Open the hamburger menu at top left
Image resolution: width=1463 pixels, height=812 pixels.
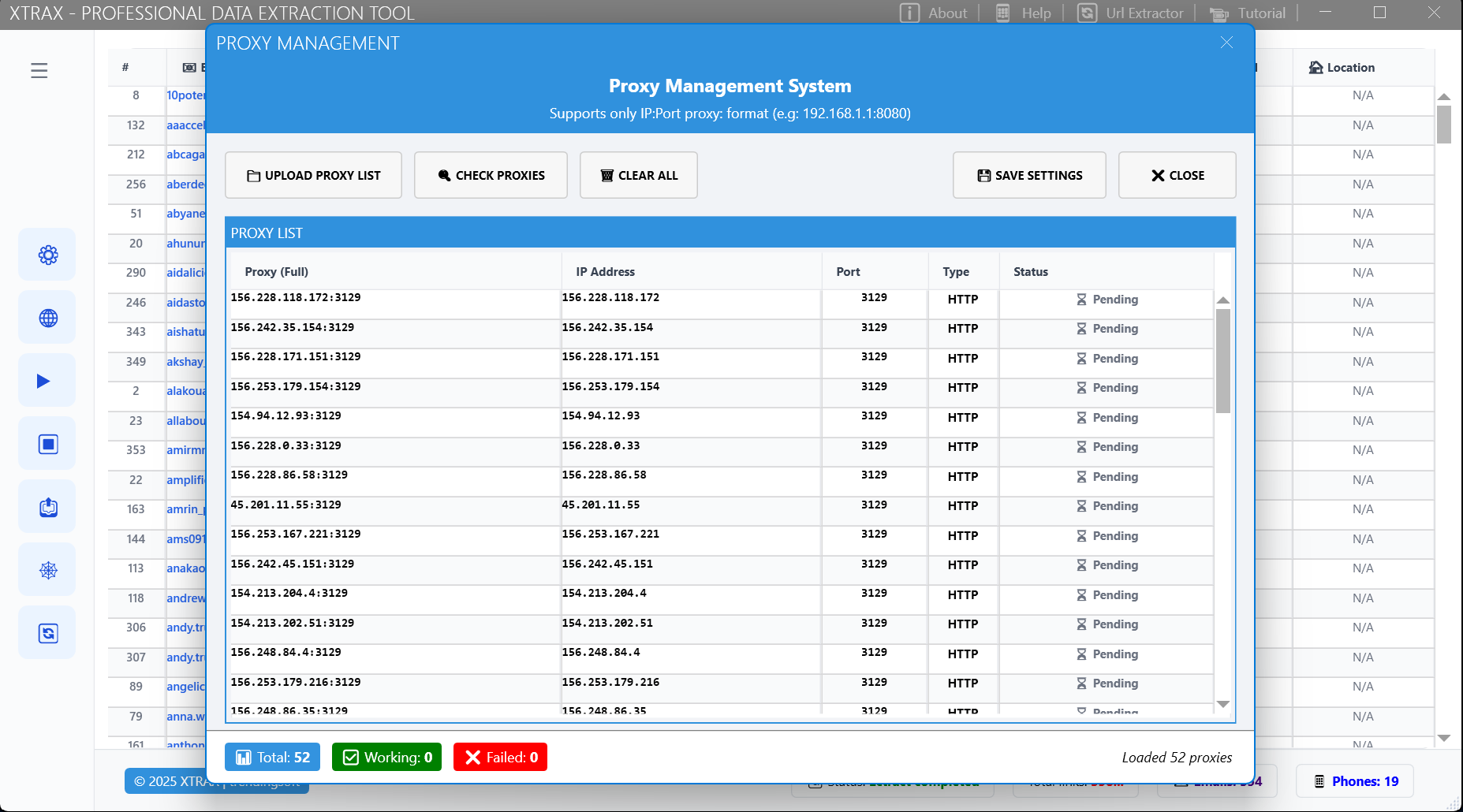click(x=39, y=70)
